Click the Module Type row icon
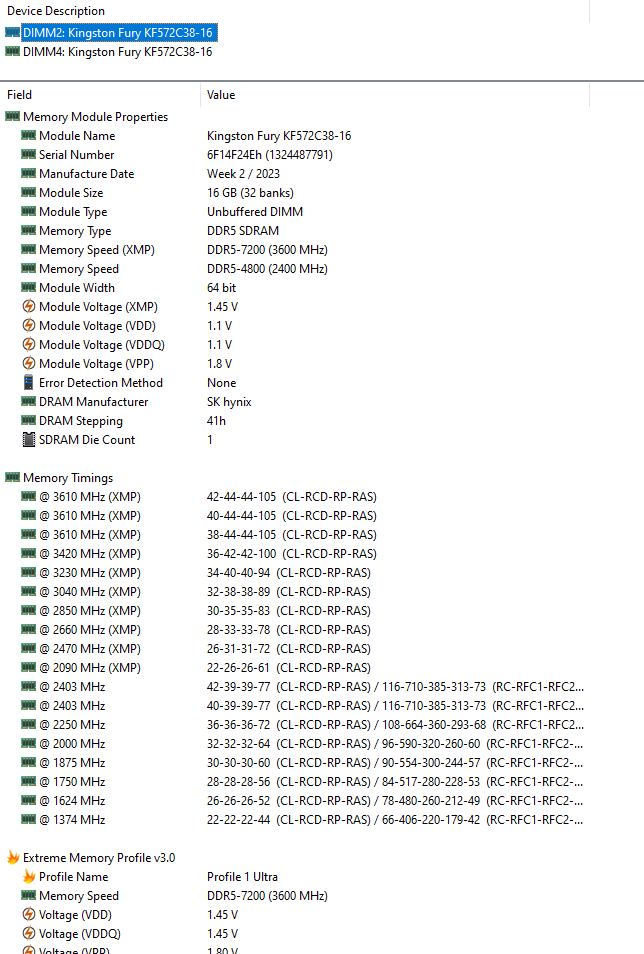 click(x=28, y=211)
